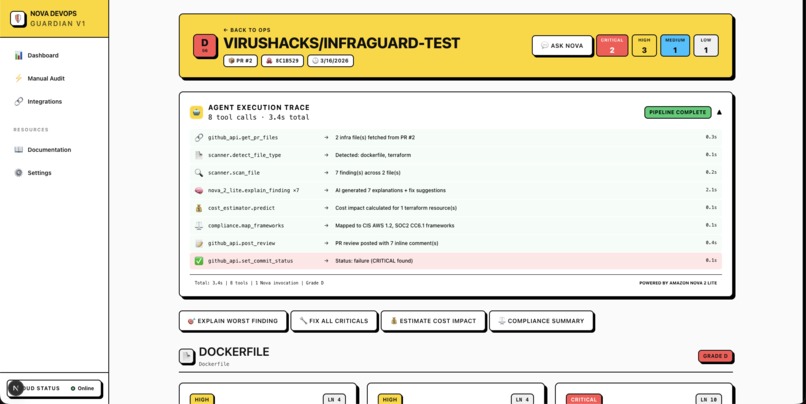Select 'Detected: dockerfile, terraform' text
The height and width of the screenshot is (404, 806).
[373, 155]
